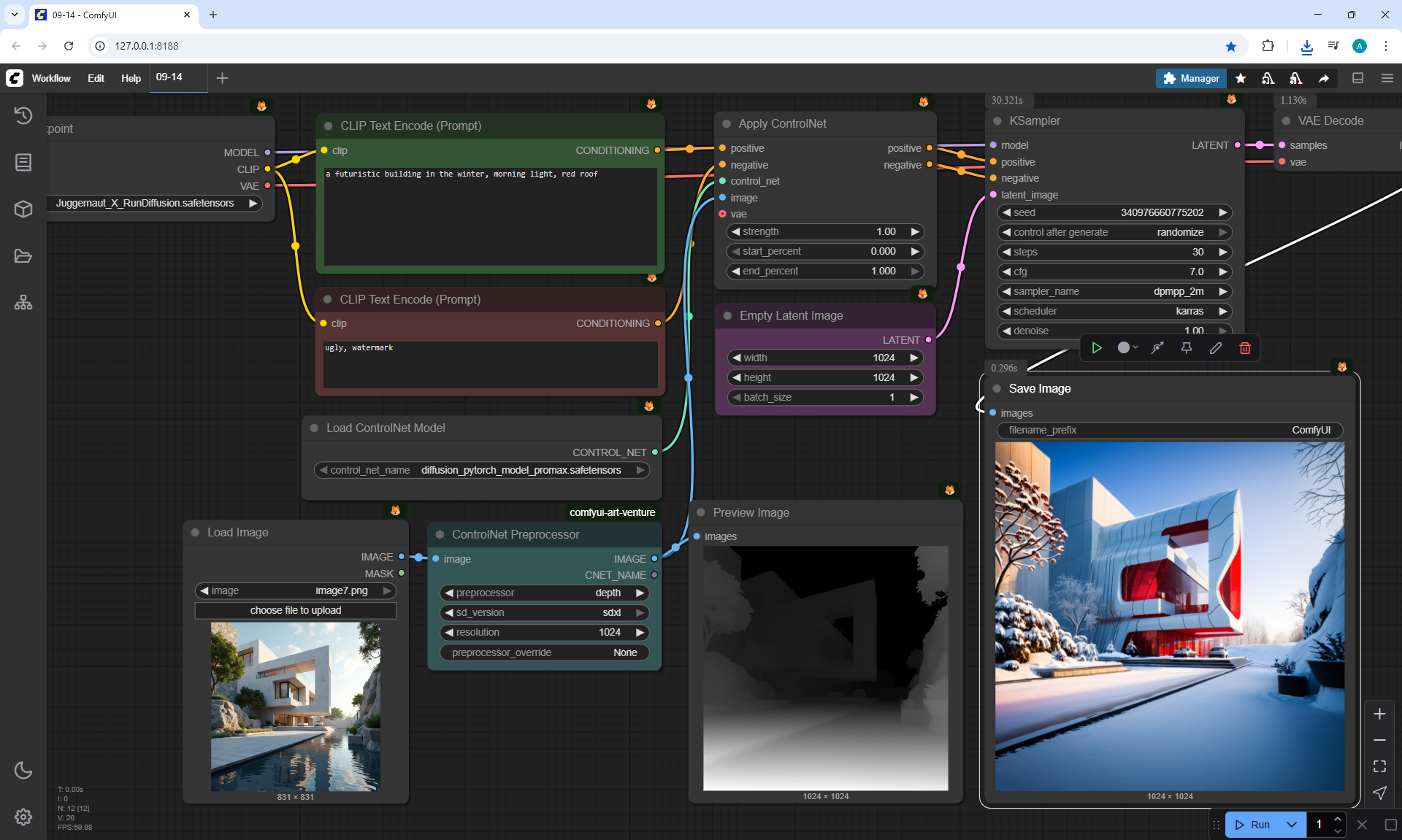Toggle dark theme moon icon
The image size is (1402, 840).
point(23,770)
